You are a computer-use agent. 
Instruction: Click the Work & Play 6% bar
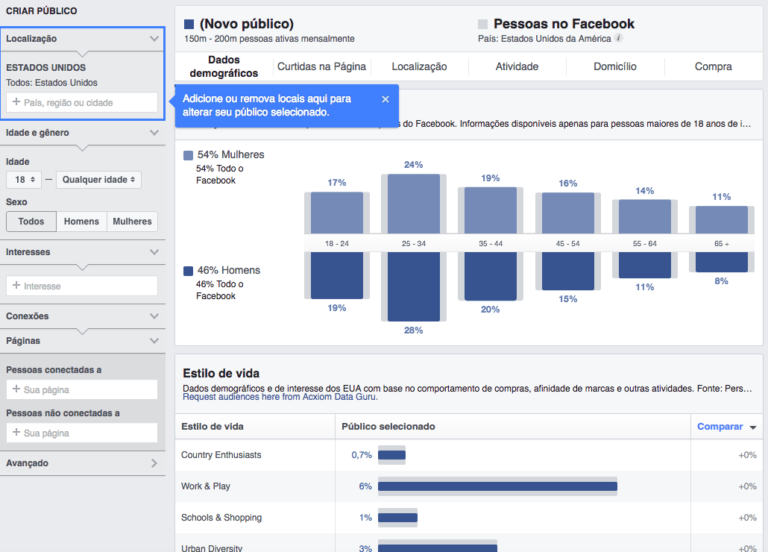click(497, 486)
